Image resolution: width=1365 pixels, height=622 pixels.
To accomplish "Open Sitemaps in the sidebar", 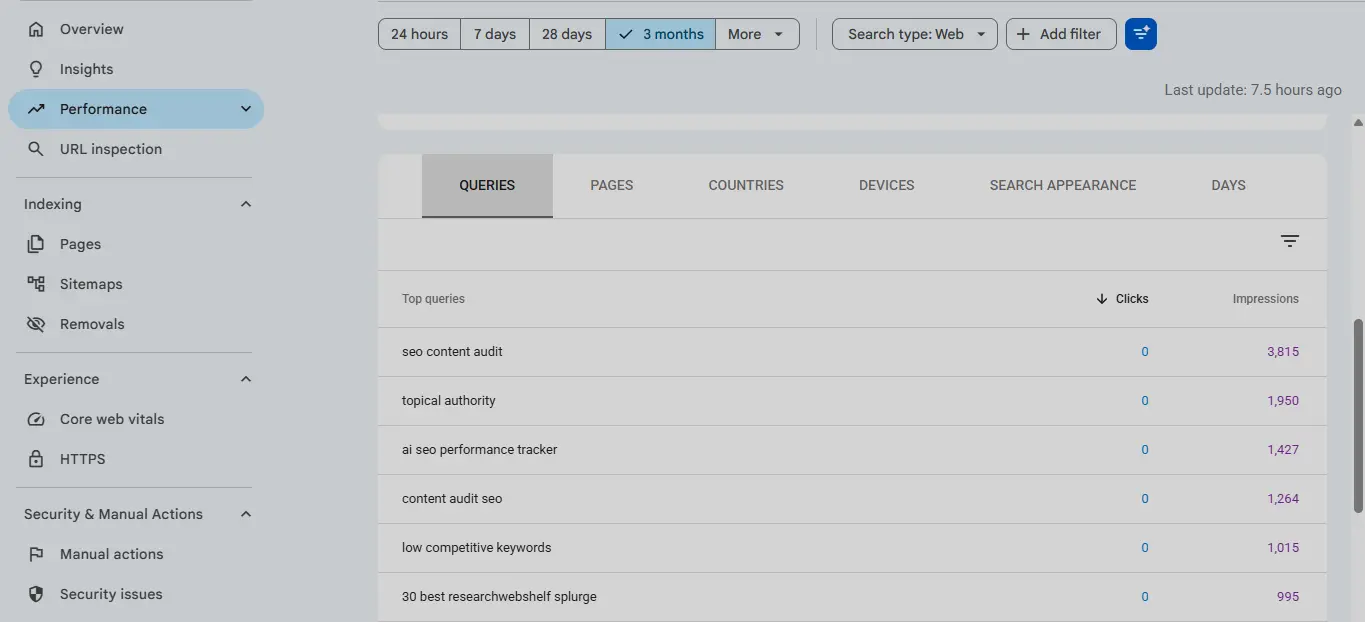I will pyautogui.click(x=136, y=284).
